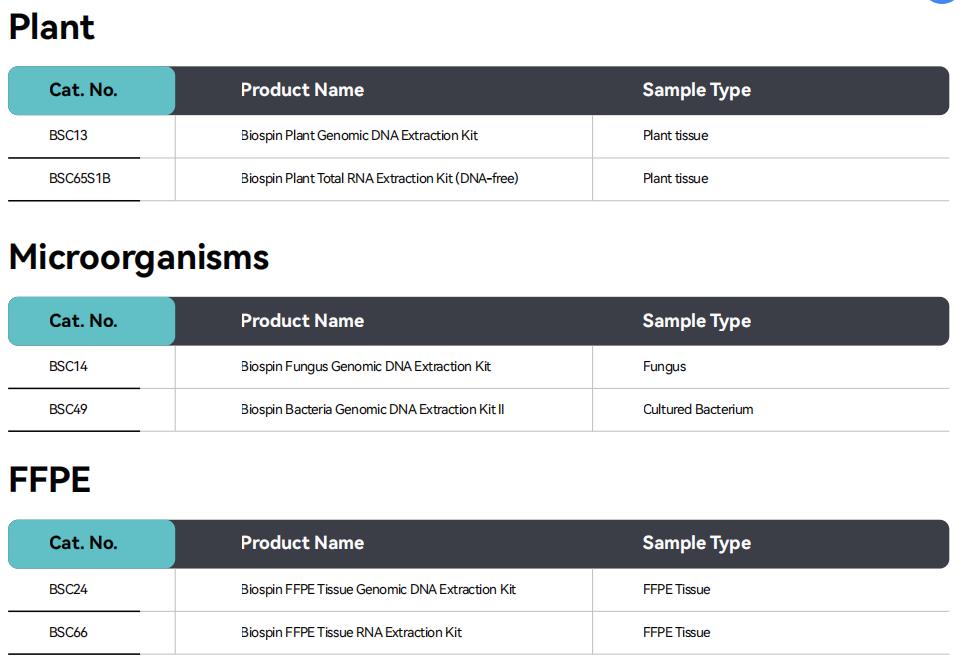964x667 pixels.
Task: Click catalog number BSC65S1B
Action: tap(80, 179)
